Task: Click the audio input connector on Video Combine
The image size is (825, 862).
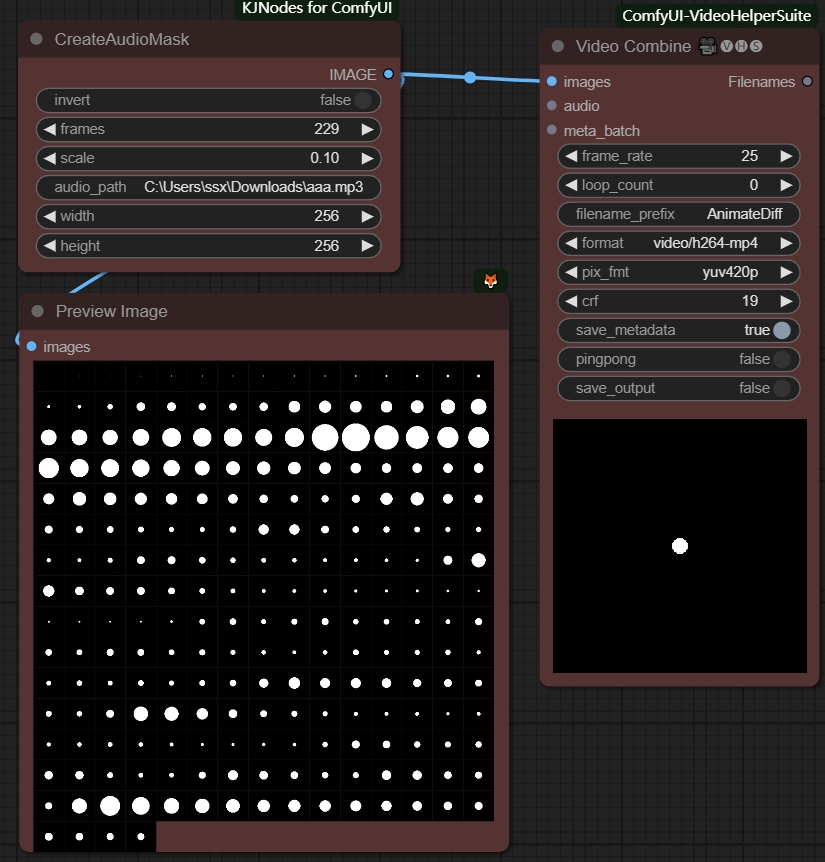Action: (552, 106)
